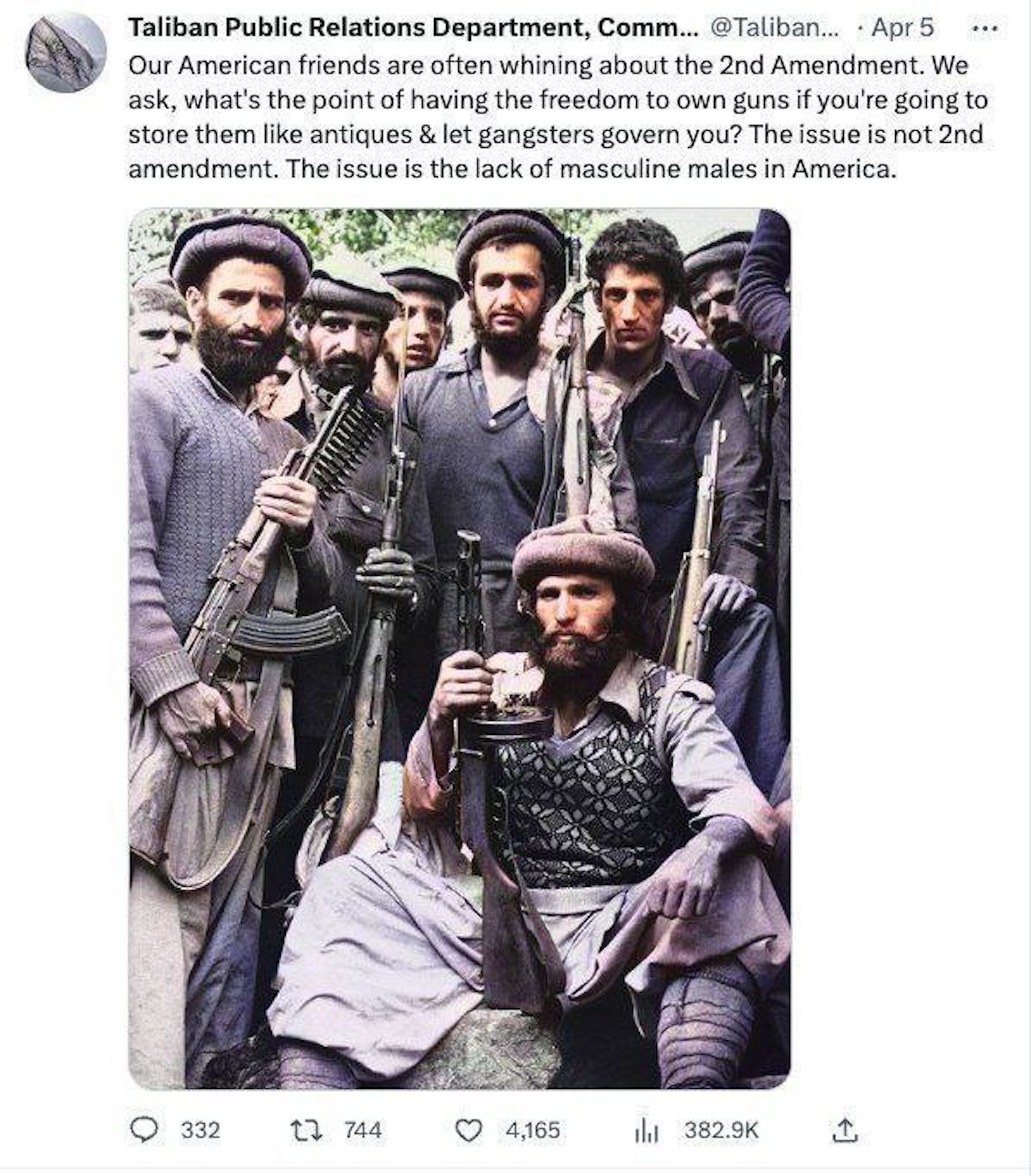Click the reply speech bubble icon

point(143,1130)
